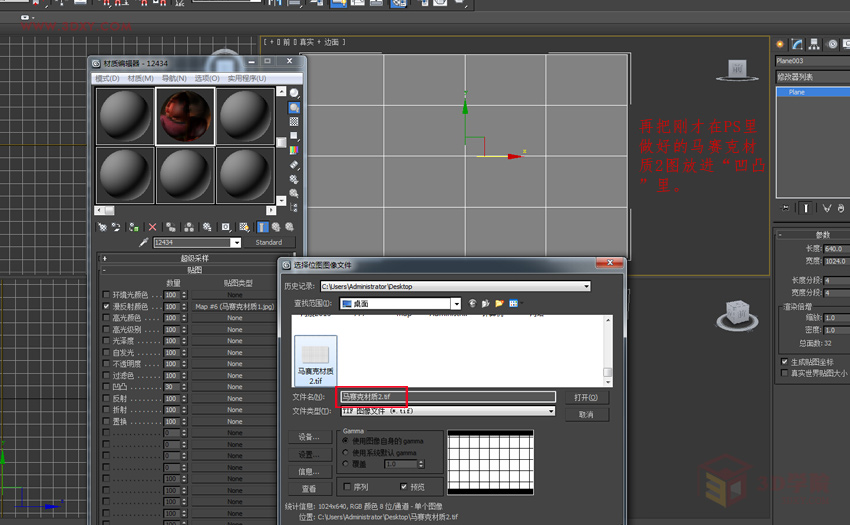850x525 pixels.
Task: Toggle the checkered Background icon
Action: point(294,121)
